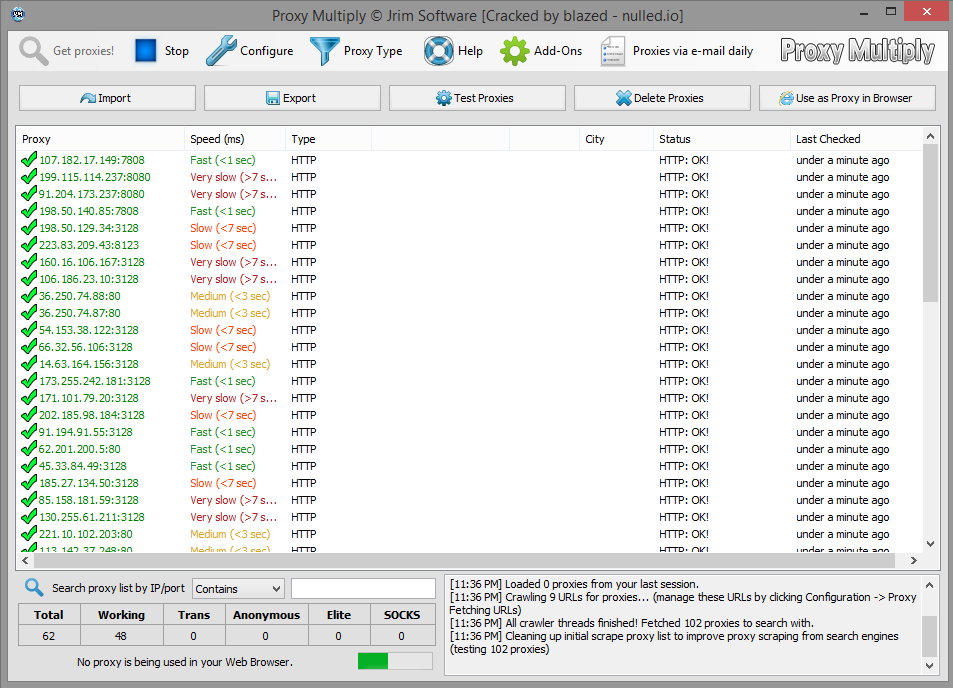The width and height of the screenshot is (953, 688).
Task: Click the app icon in the title bar
Action: click(x=18, y=15)
